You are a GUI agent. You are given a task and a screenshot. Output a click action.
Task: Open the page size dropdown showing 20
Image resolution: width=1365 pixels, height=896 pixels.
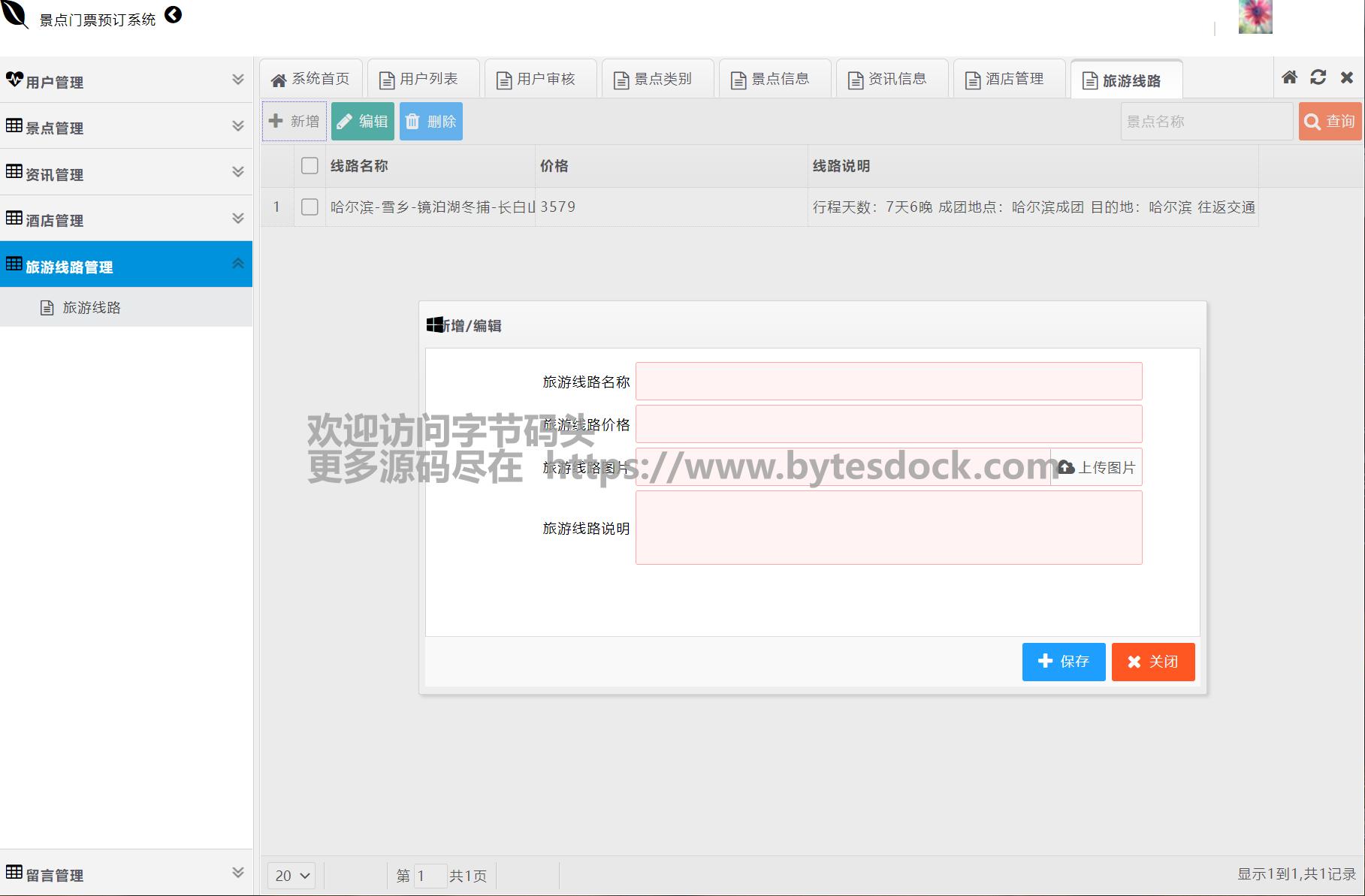[291, 876]
